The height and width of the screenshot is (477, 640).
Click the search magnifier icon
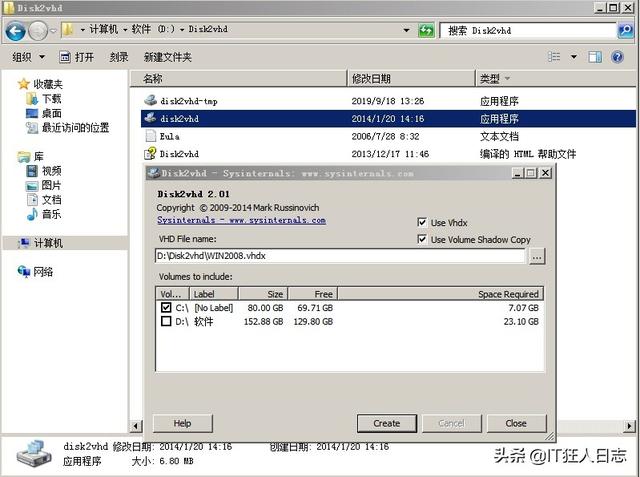pos(626,31)
